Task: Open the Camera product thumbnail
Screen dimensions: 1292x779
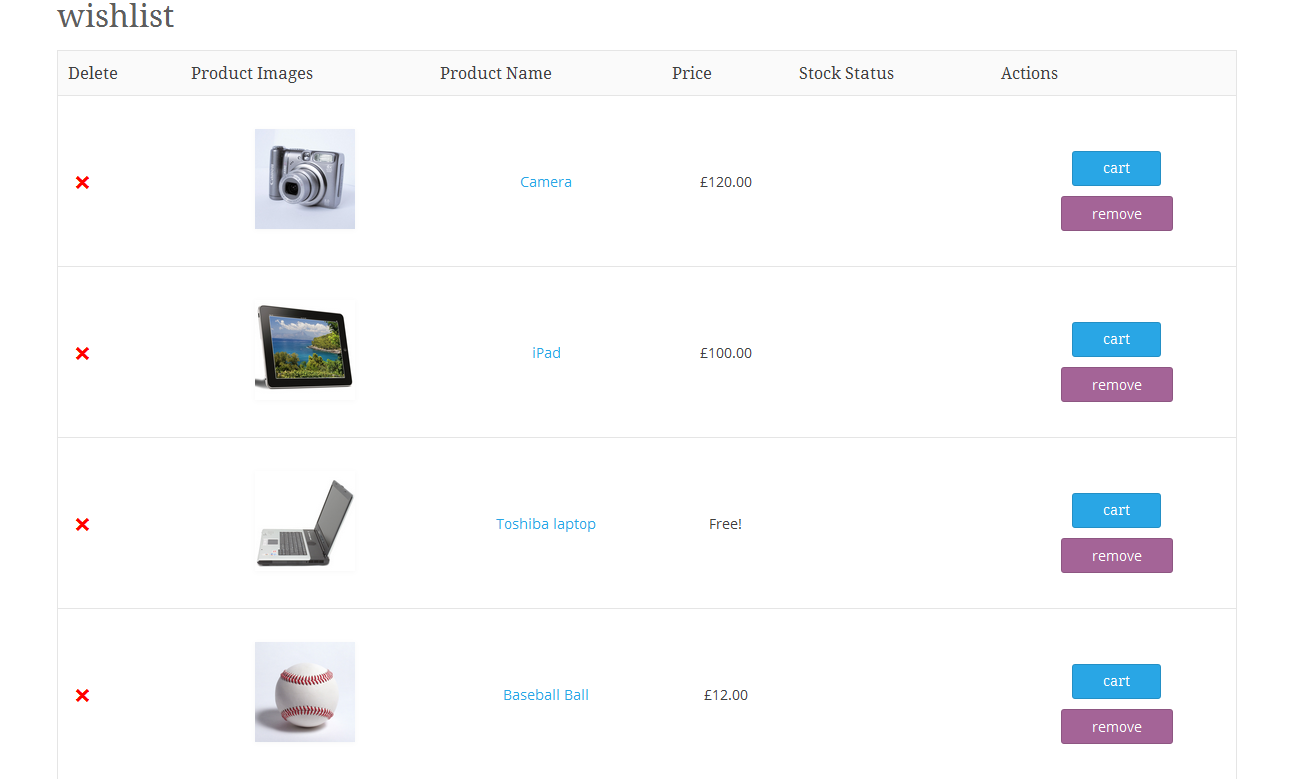Action: pyautogui.click(x=305, y=179)
